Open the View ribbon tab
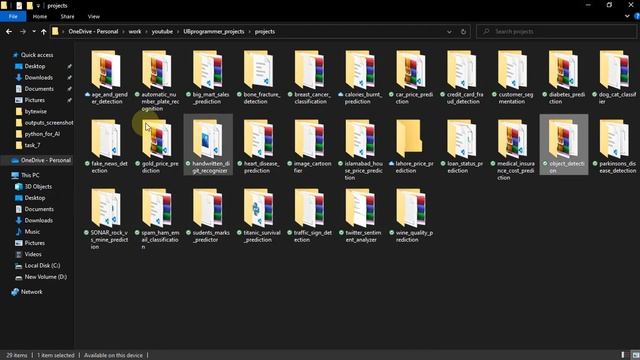 [x=93, y=16]
